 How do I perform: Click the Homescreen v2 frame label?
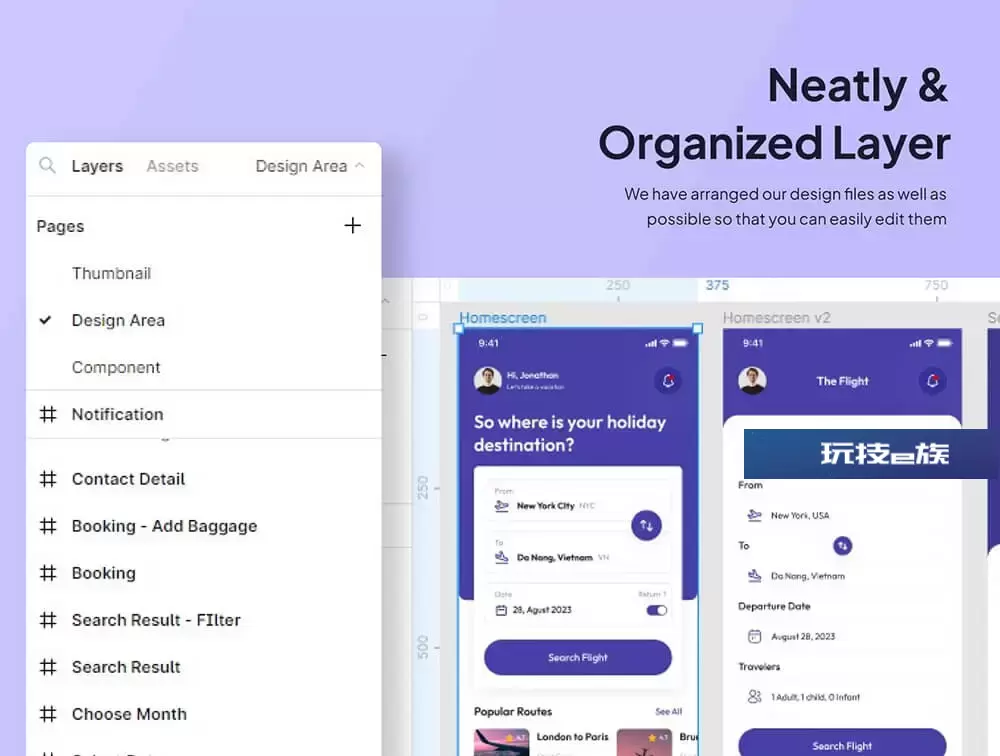(776, 318)
